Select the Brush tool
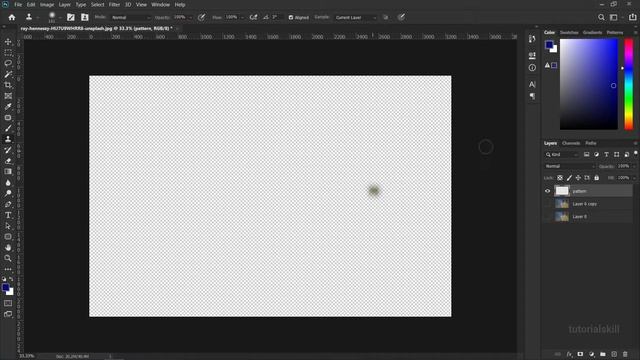This screenshot has height=360, width=640. coord(8,128)
